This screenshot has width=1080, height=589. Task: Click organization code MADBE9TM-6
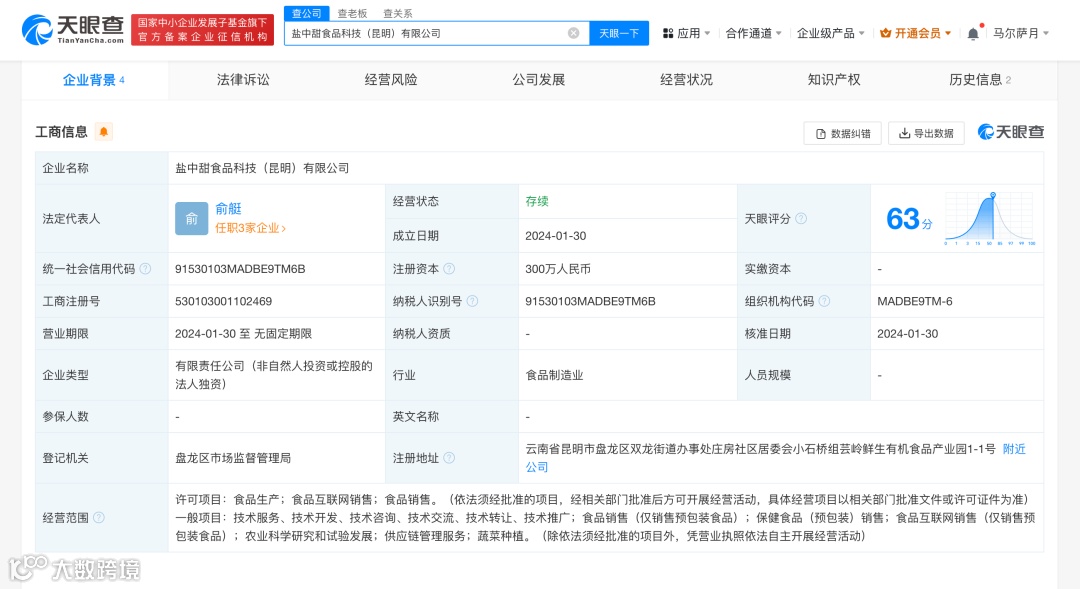(915, 301)
